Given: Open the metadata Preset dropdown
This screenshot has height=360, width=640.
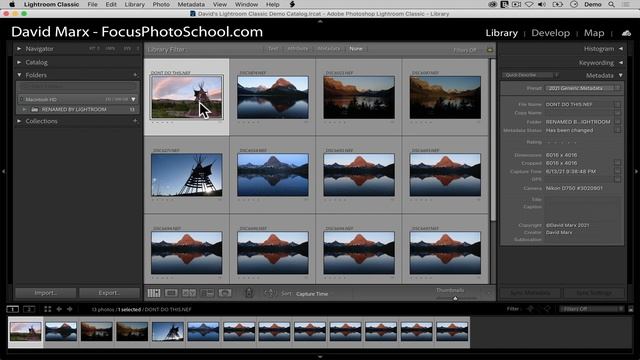Looking at the screenshot, I should click(x=583, y=88).
